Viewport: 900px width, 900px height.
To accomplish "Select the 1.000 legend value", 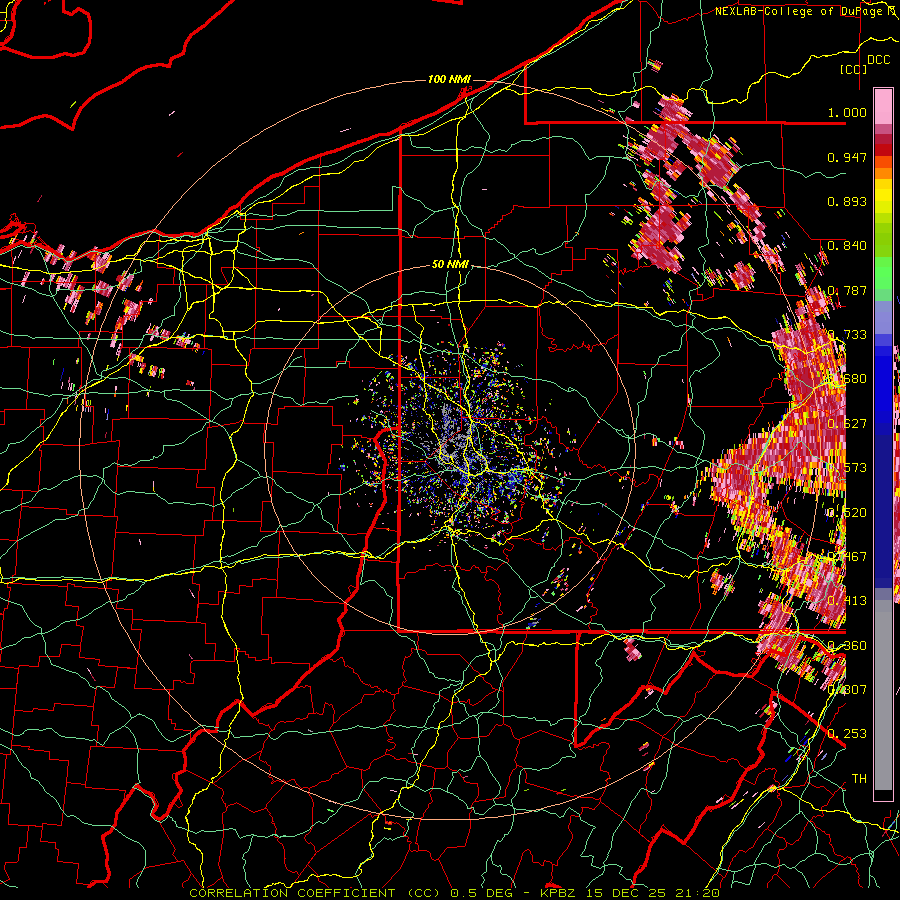I will (847, 112).
